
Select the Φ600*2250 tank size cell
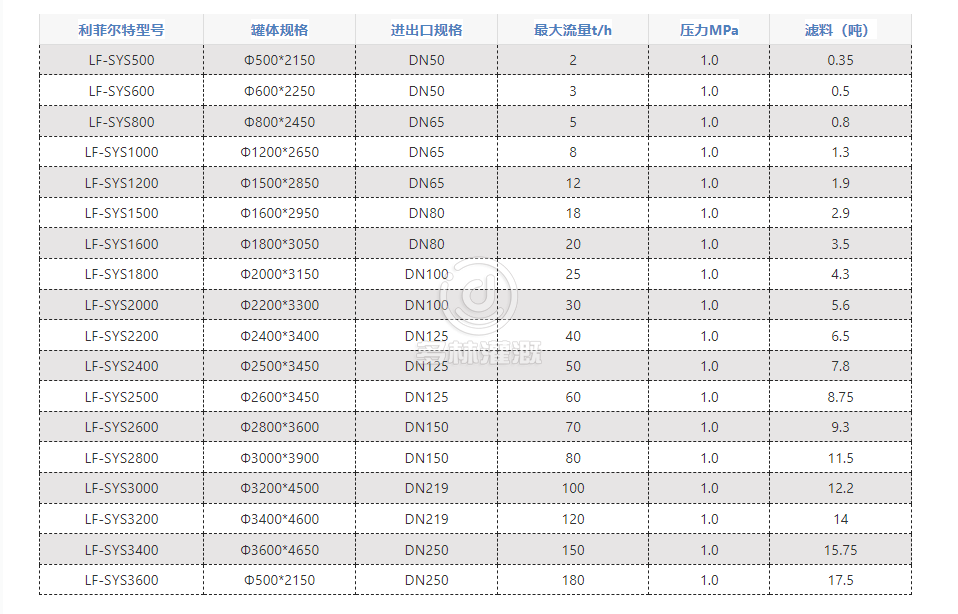tap(279, 91)
